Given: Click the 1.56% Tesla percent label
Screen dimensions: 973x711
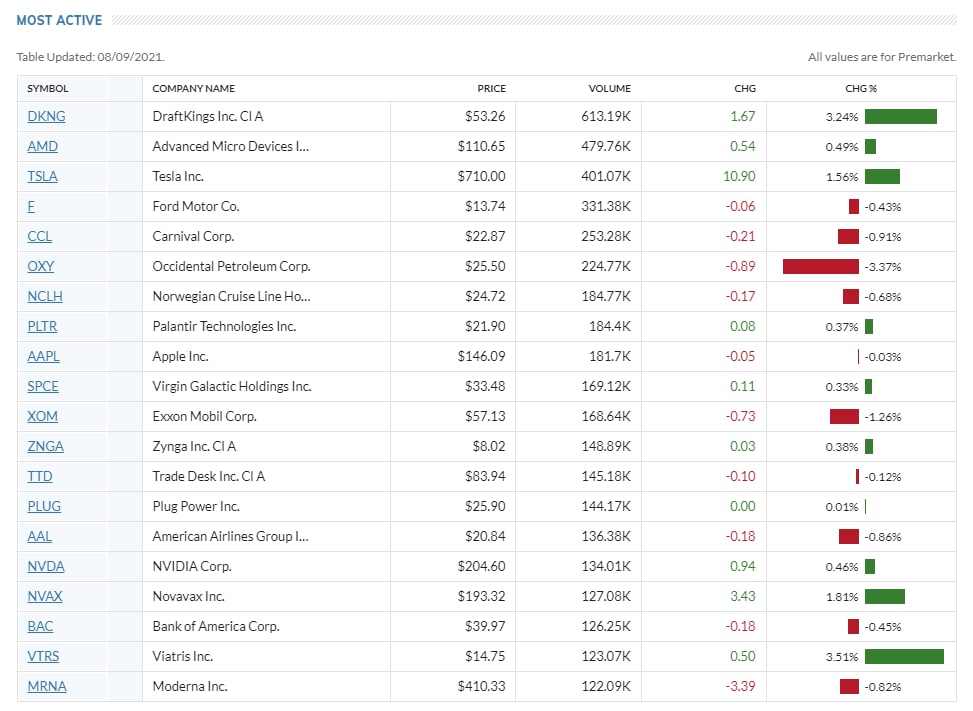Looking at the screenshot, I should tap(842, 177).
